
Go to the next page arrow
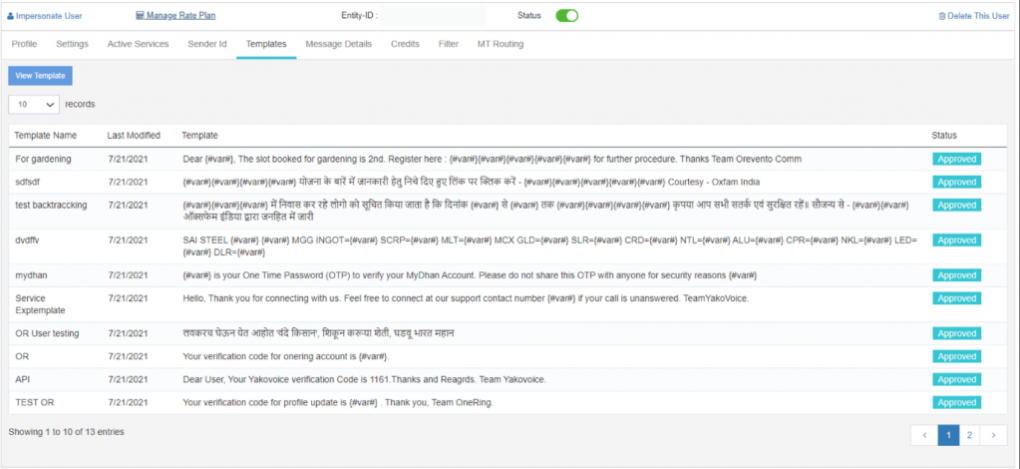tap(993, 435)
